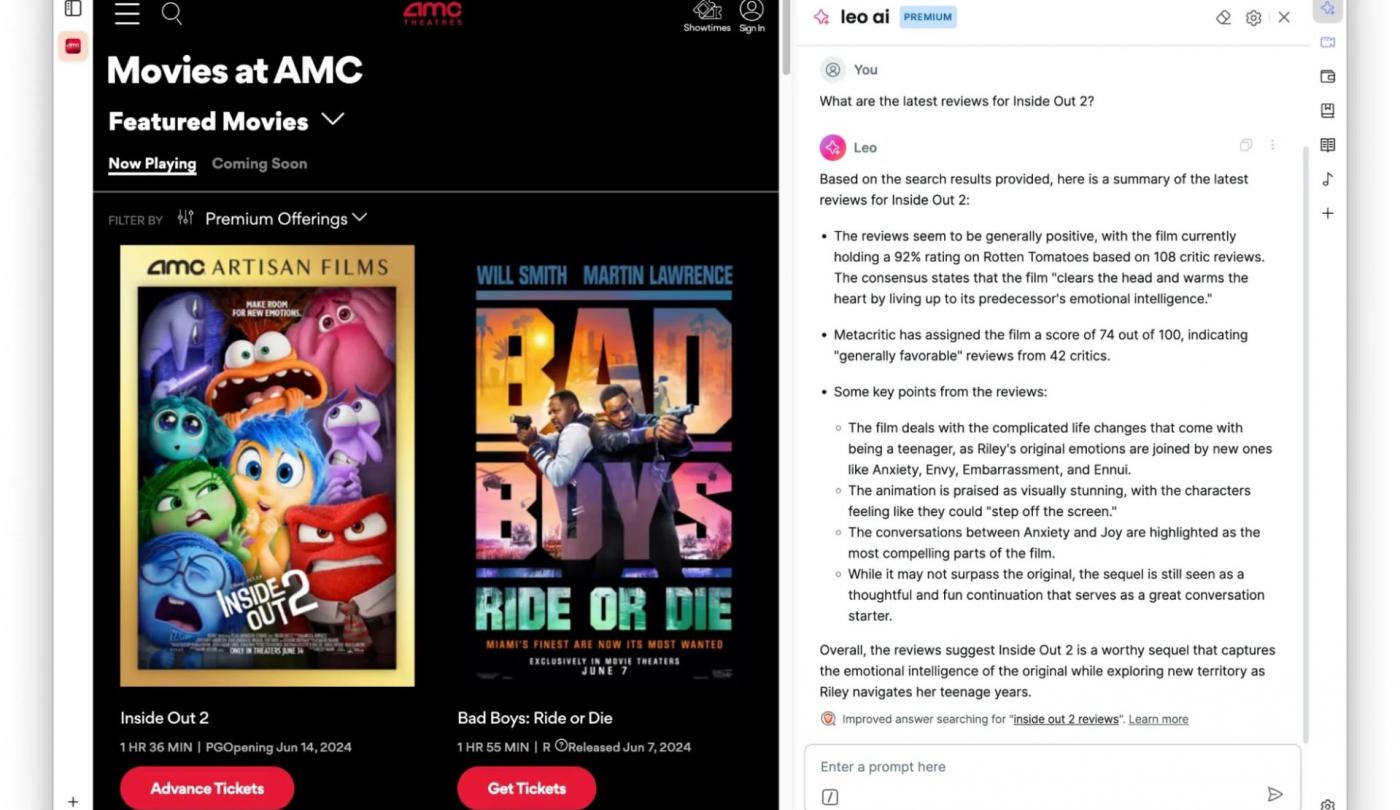The width and height of the screenshot is (1400, 810).
Task: Copy Leo's response with copy icon
Action: tap(1246, 145)
